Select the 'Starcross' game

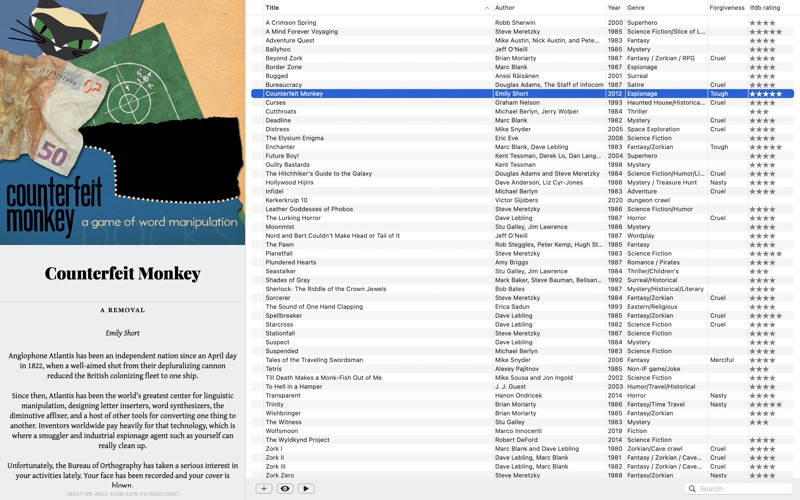tap(522, 324)
